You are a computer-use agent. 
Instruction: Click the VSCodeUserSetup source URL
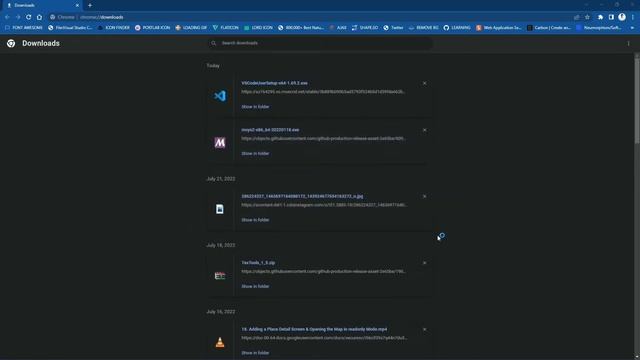[323, 92]
